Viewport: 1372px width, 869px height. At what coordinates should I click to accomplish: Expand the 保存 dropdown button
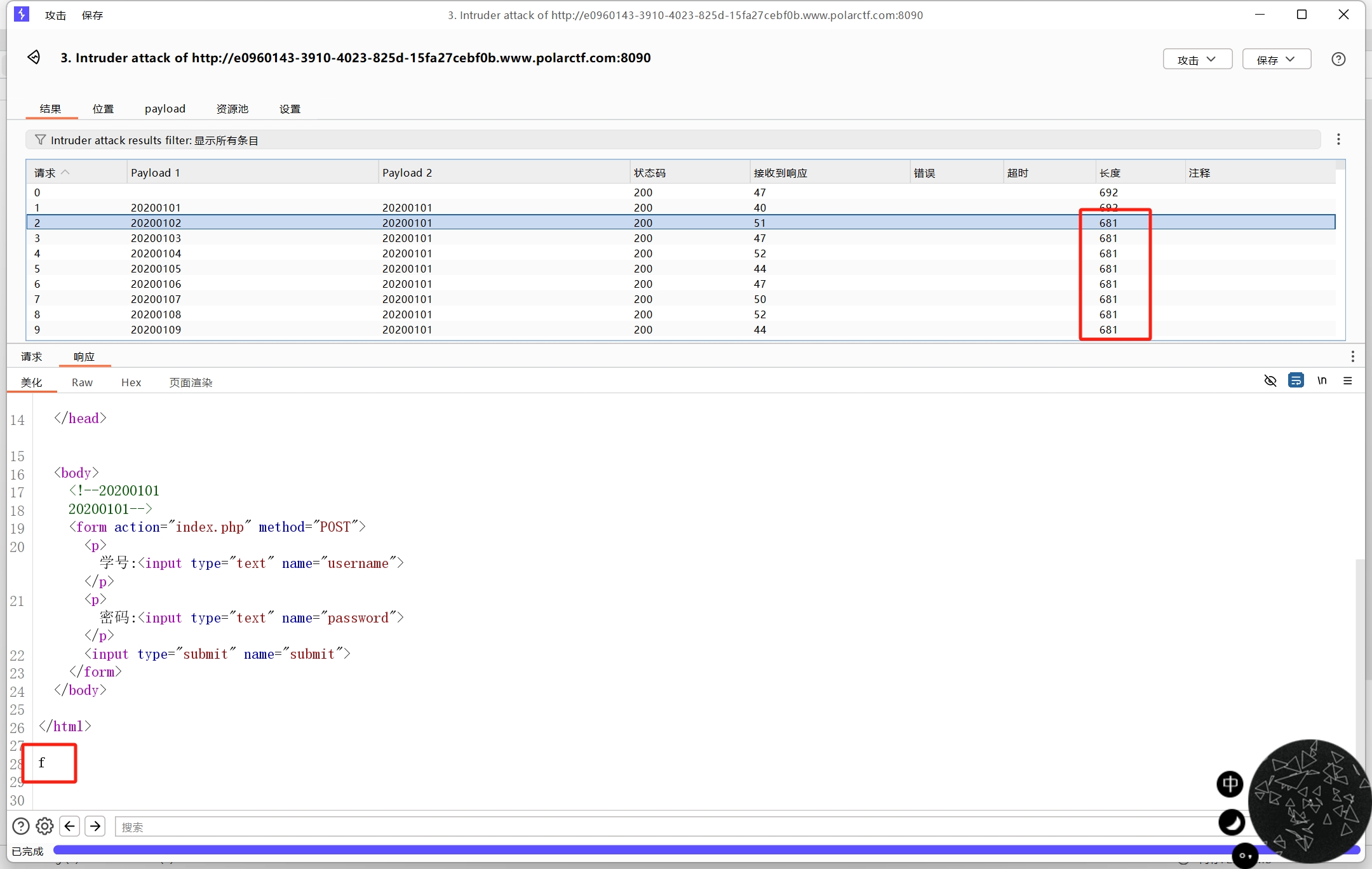[x=1276, y=59]
